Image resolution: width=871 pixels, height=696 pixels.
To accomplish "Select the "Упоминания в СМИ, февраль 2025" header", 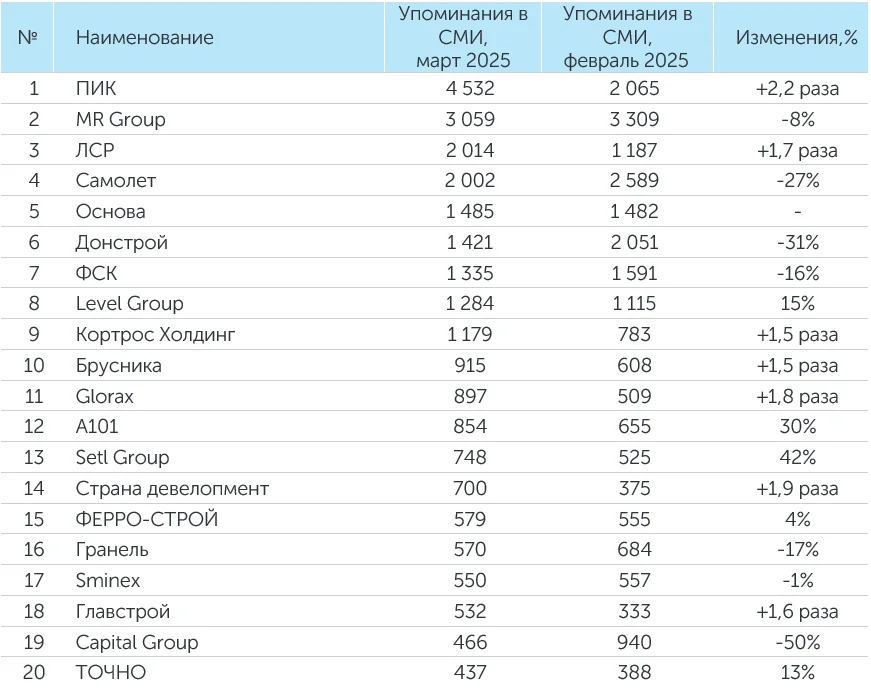I will pyautogui.click(x=626, y=38).
